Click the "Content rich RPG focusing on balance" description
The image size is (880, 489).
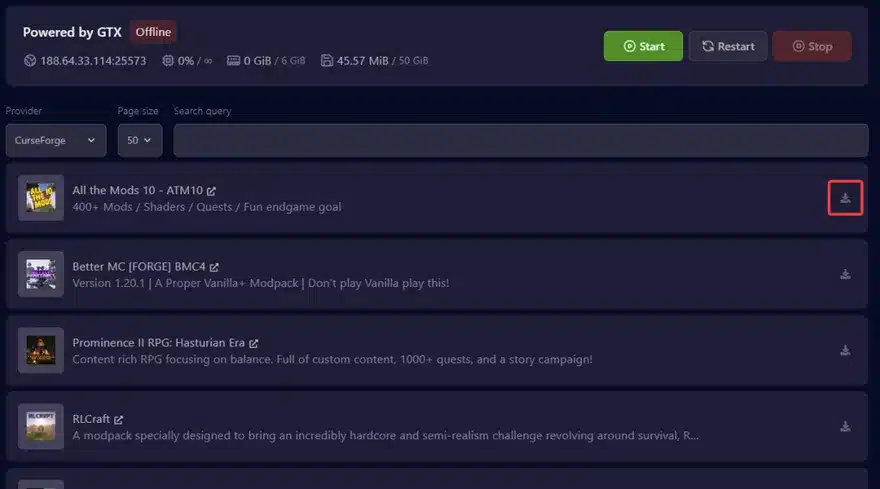coord(332,359)
